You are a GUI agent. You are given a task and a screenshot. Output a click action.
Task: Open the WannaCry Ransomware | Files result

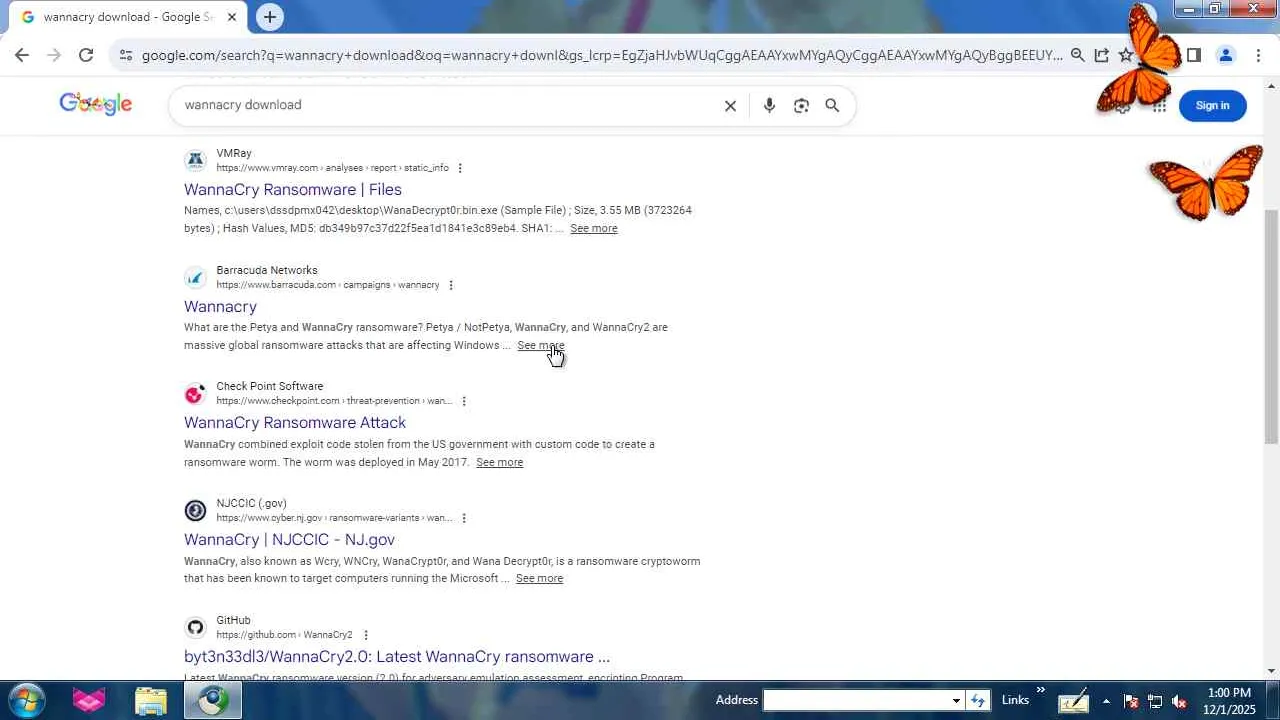[293, 189]
